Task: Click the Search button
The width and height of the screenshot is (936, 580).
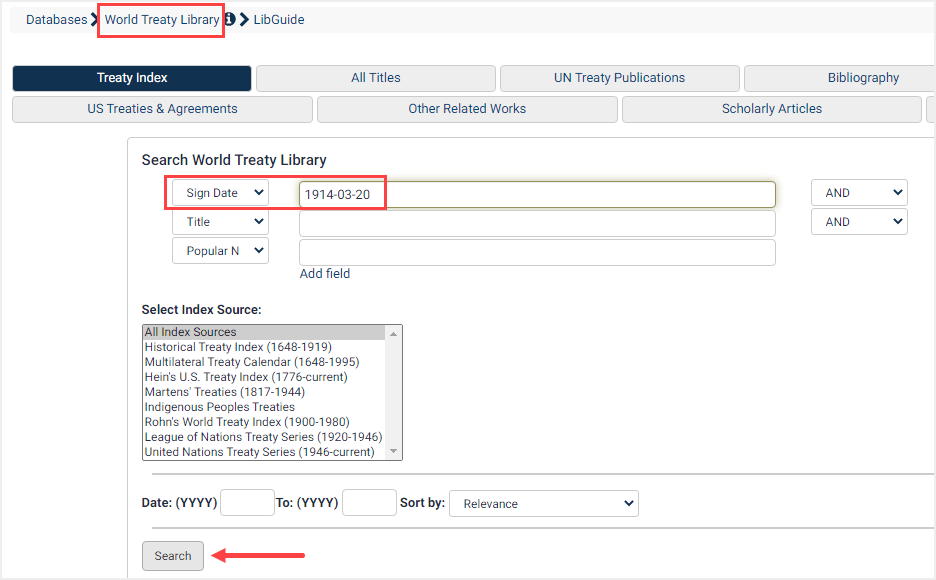Action: pyautogui.click(x=173, y=556)
